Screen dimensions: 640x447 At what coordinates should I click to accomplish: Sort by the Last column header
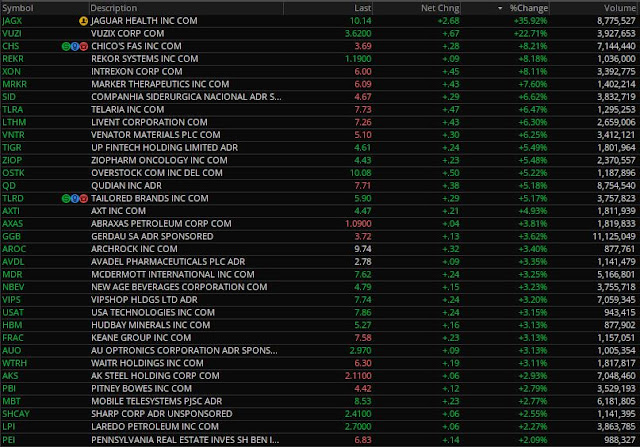[362, 8]
